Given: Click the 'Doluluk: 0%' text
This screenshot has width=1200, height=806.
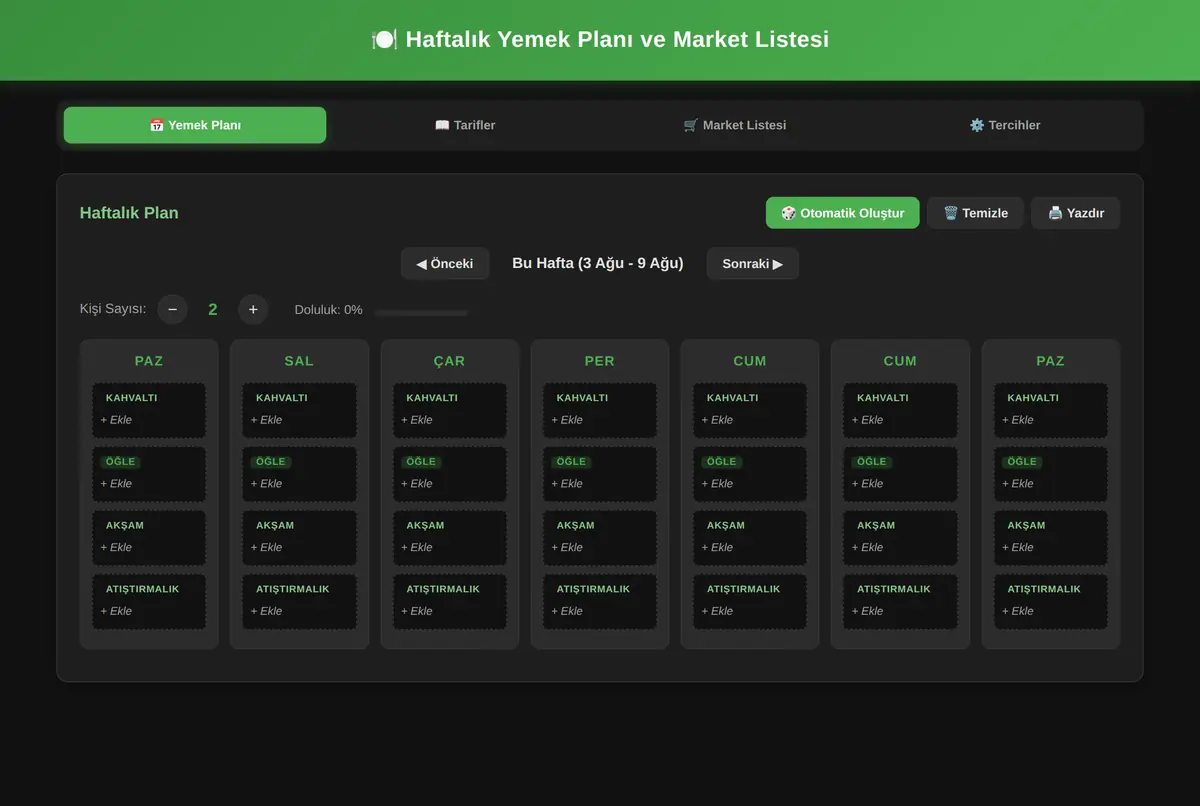Looking at the screenshot, I should pos(328,310).
